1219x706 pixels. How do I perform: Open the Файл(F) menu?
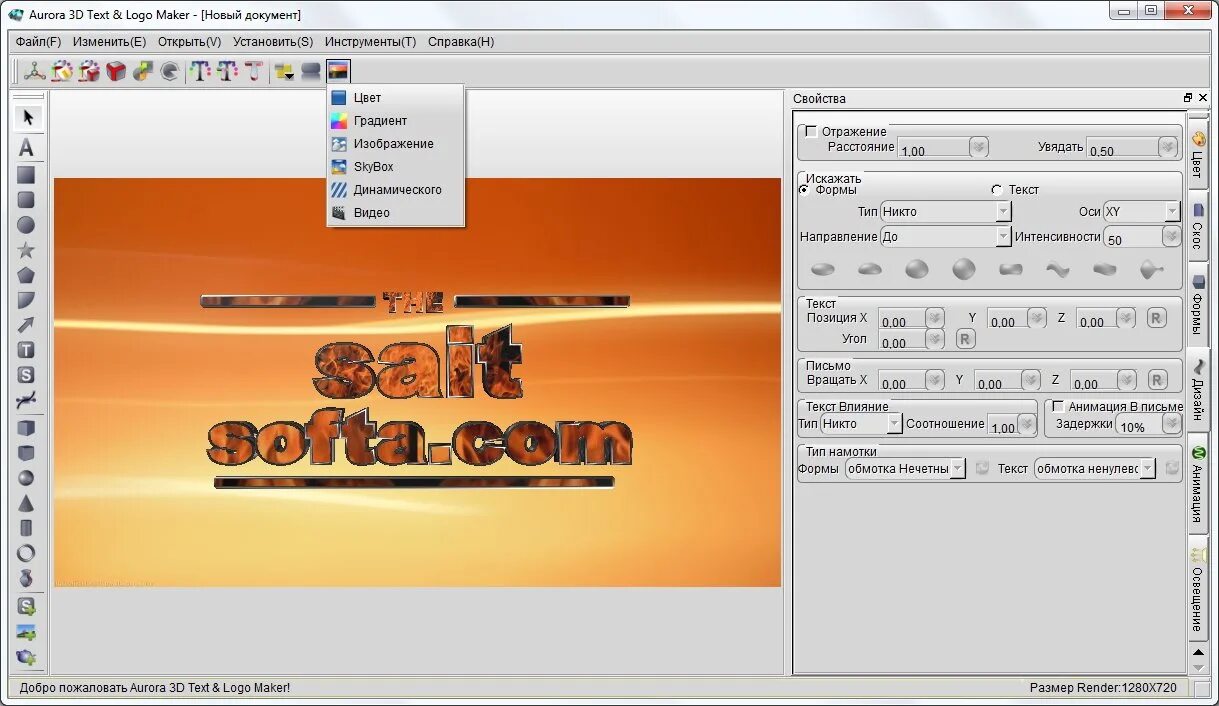(38, 42)
